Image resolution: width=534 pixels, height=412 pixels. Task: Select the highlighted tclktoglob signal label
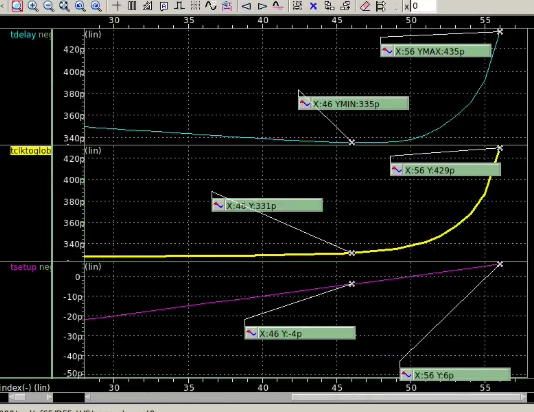[31, 151]
